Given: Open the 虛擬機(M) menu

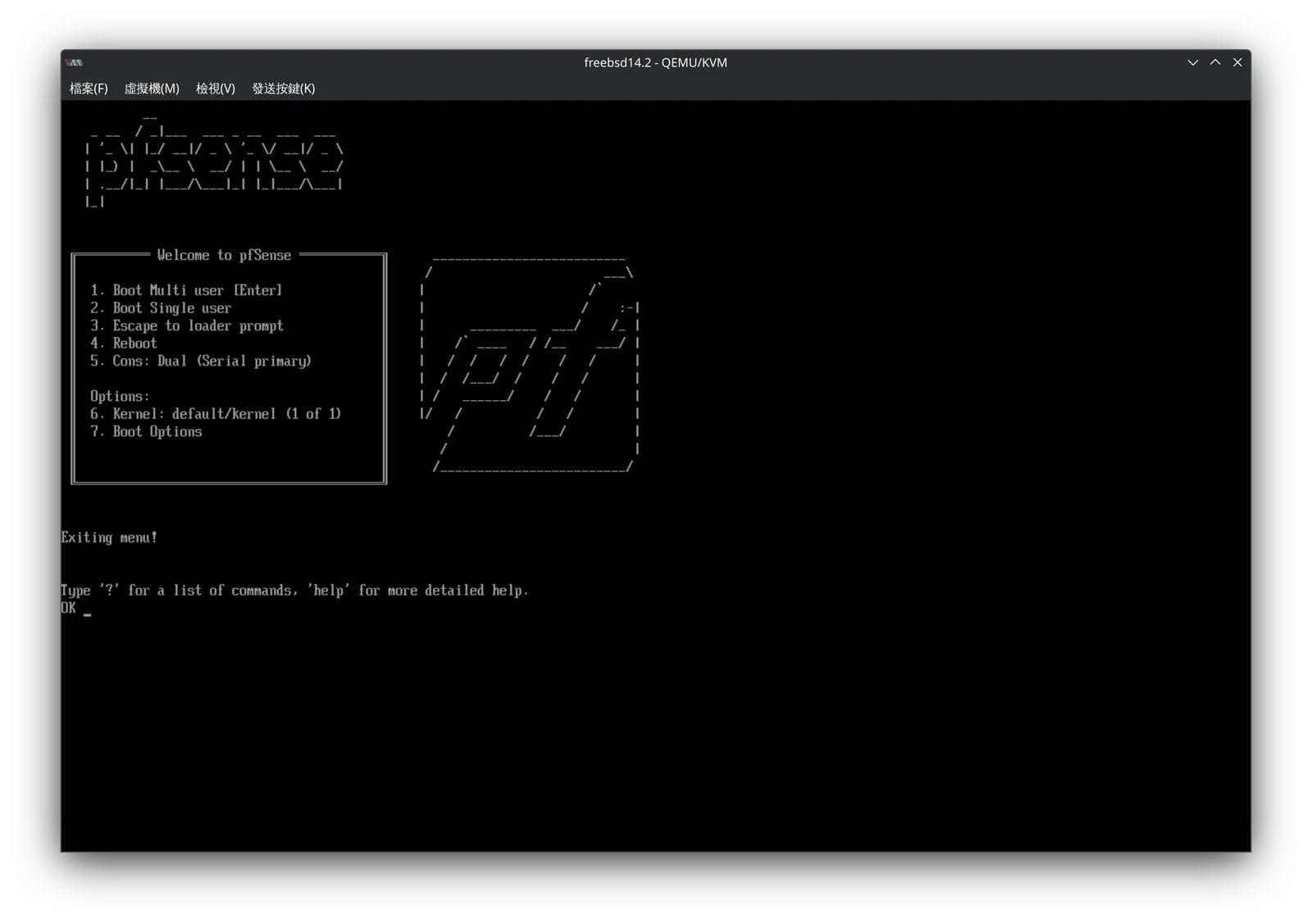Looking at the screenshot, I should pyautogui.click(x=152, y=89).
